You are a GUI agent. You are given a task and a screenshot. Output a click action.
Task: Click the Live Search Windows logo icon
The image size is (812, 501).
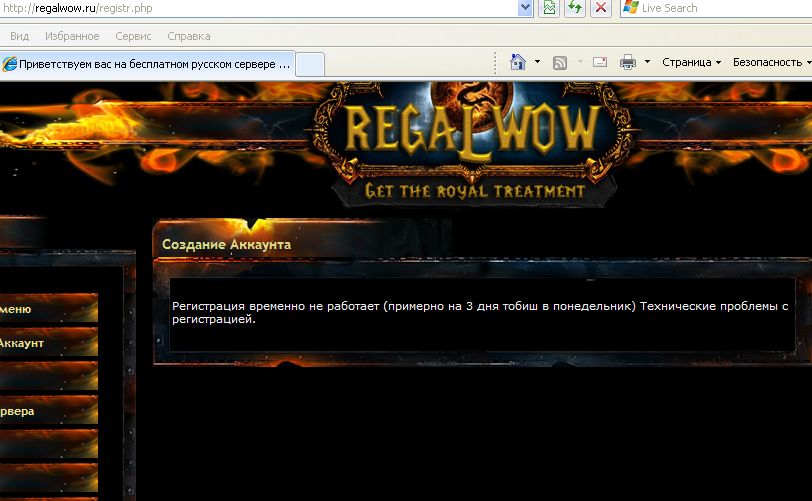tap(630, 8)
